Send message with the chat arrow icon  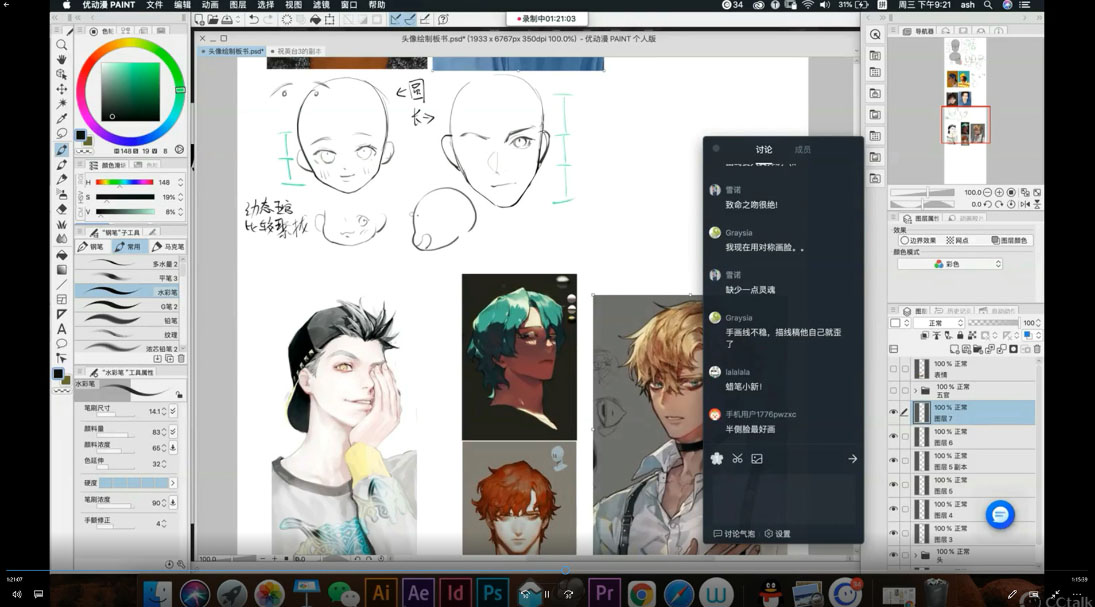pos(852,459)
